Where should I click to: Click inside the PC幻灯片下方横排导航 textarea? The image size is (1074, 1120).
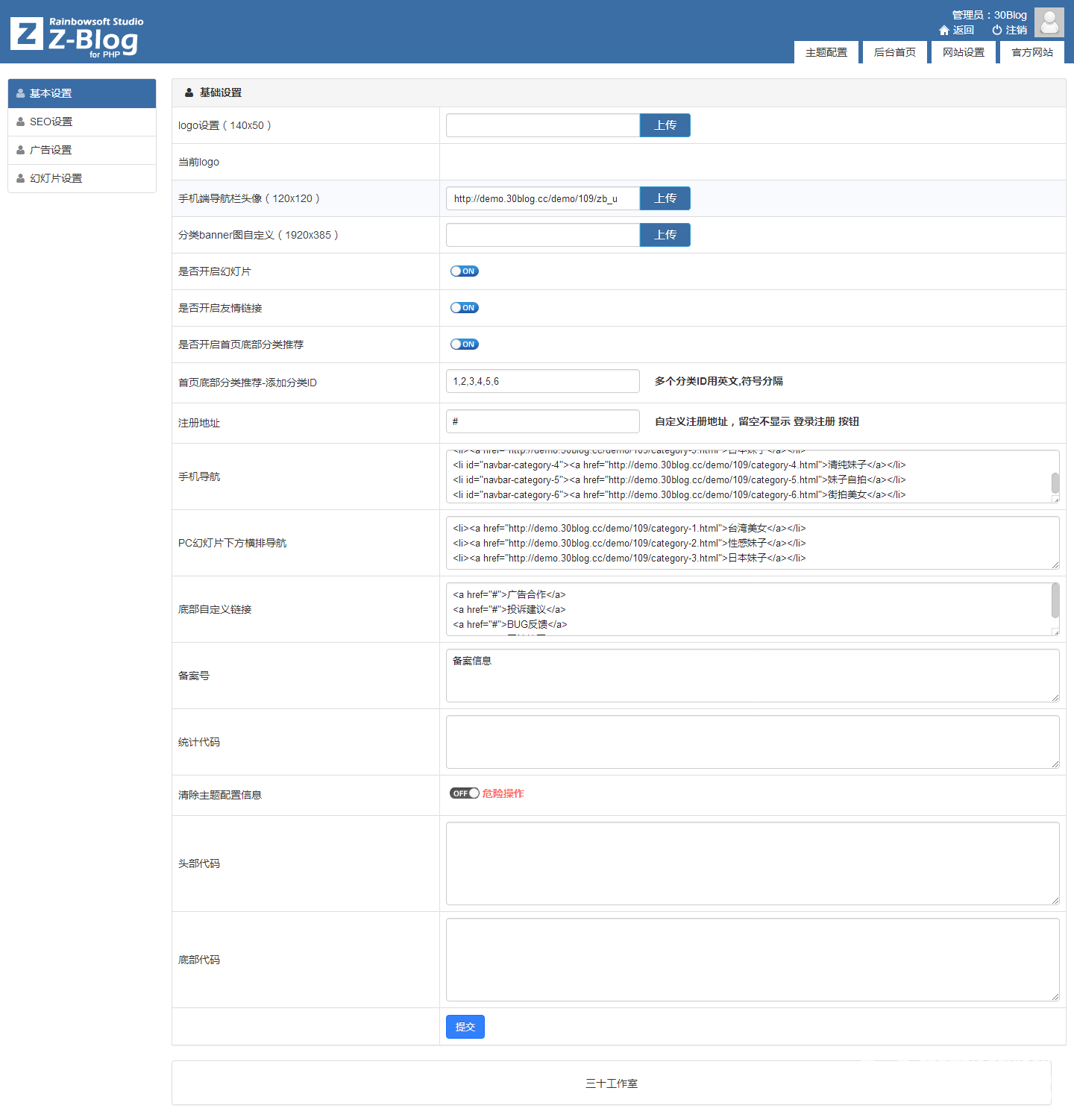click(x=753, y=543)
